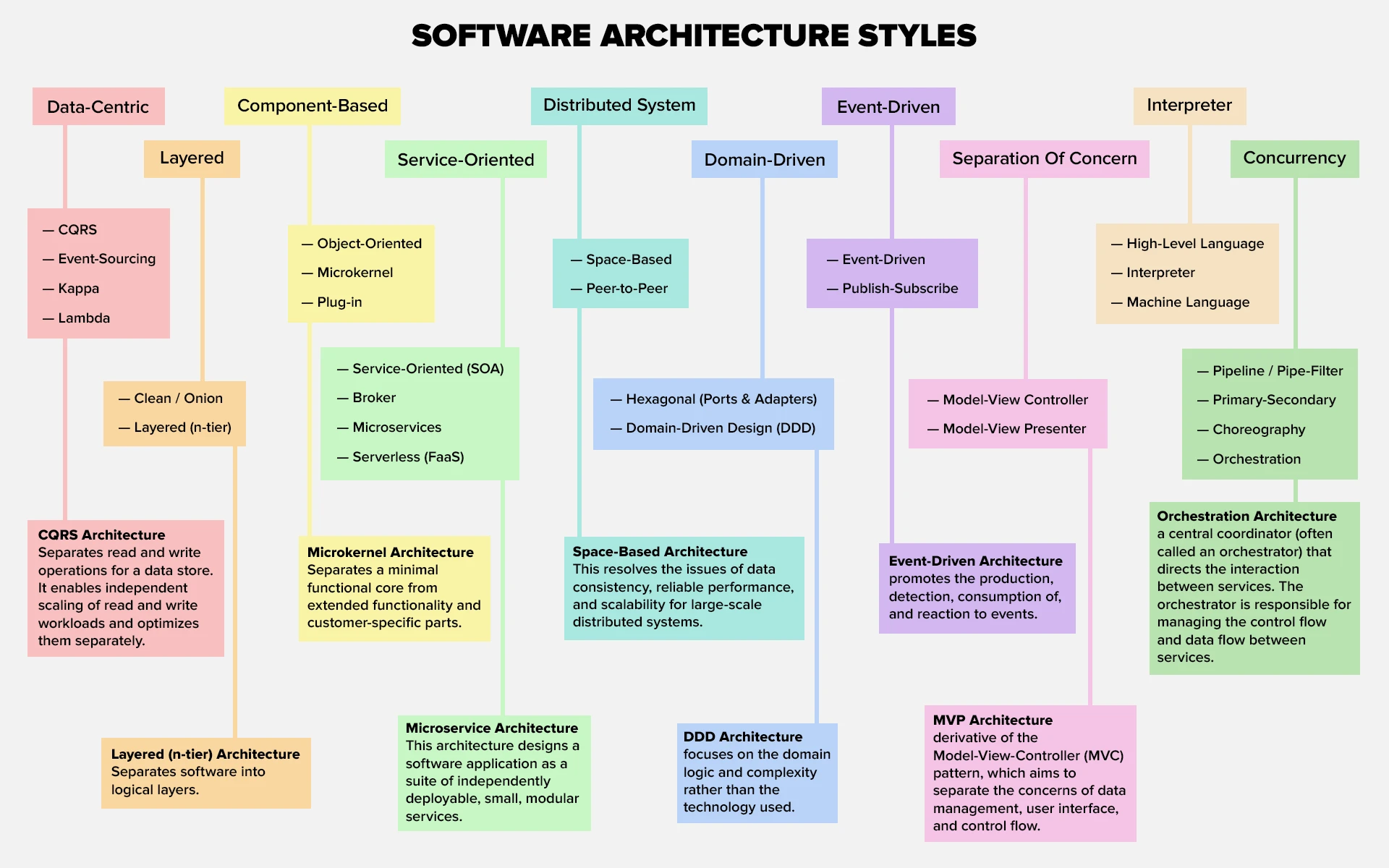Viewport: 1389px width, 868px height.
Task: Select Hexagonal (Ports & Adapters) item
Action: 721,399
